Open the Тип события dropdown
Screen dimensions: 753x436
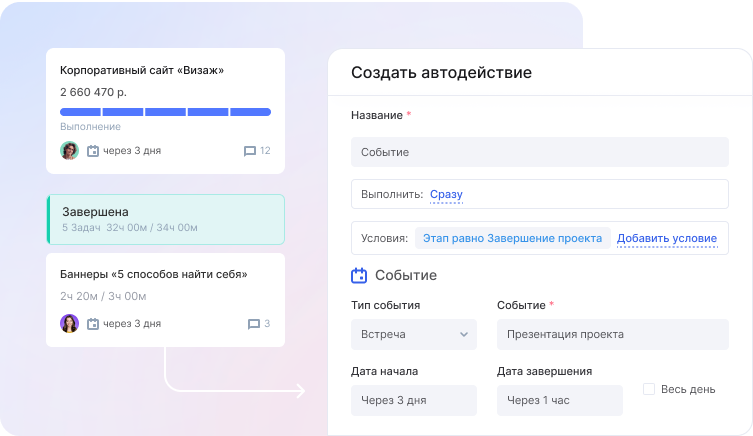413,334
